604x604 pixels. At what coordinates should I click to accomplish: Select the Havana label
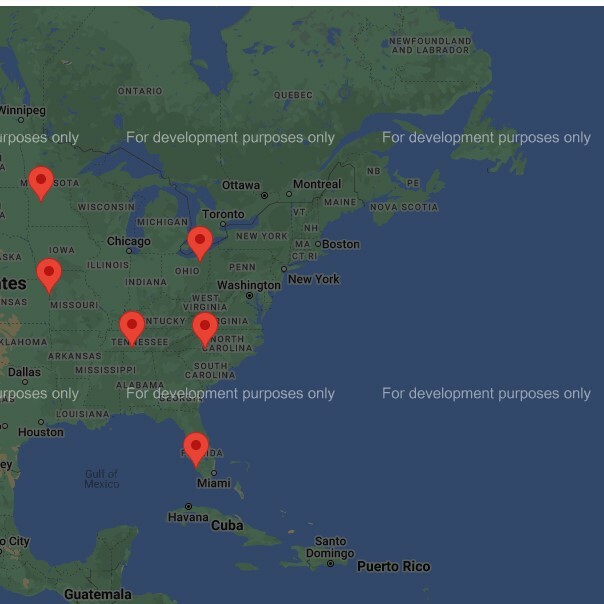click(x=188, y=517)
